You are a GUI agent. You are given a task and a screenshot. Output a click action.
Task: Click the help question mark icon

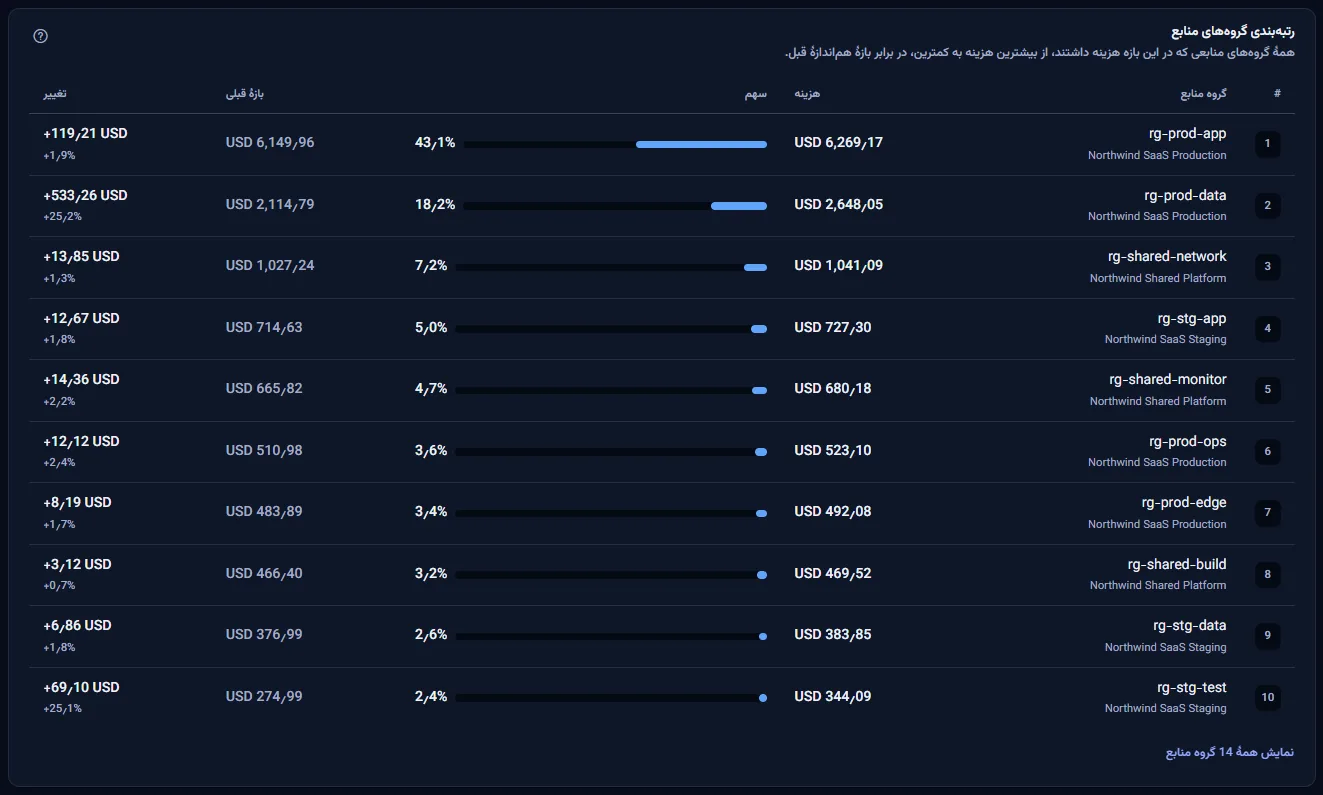click(41, 36)
